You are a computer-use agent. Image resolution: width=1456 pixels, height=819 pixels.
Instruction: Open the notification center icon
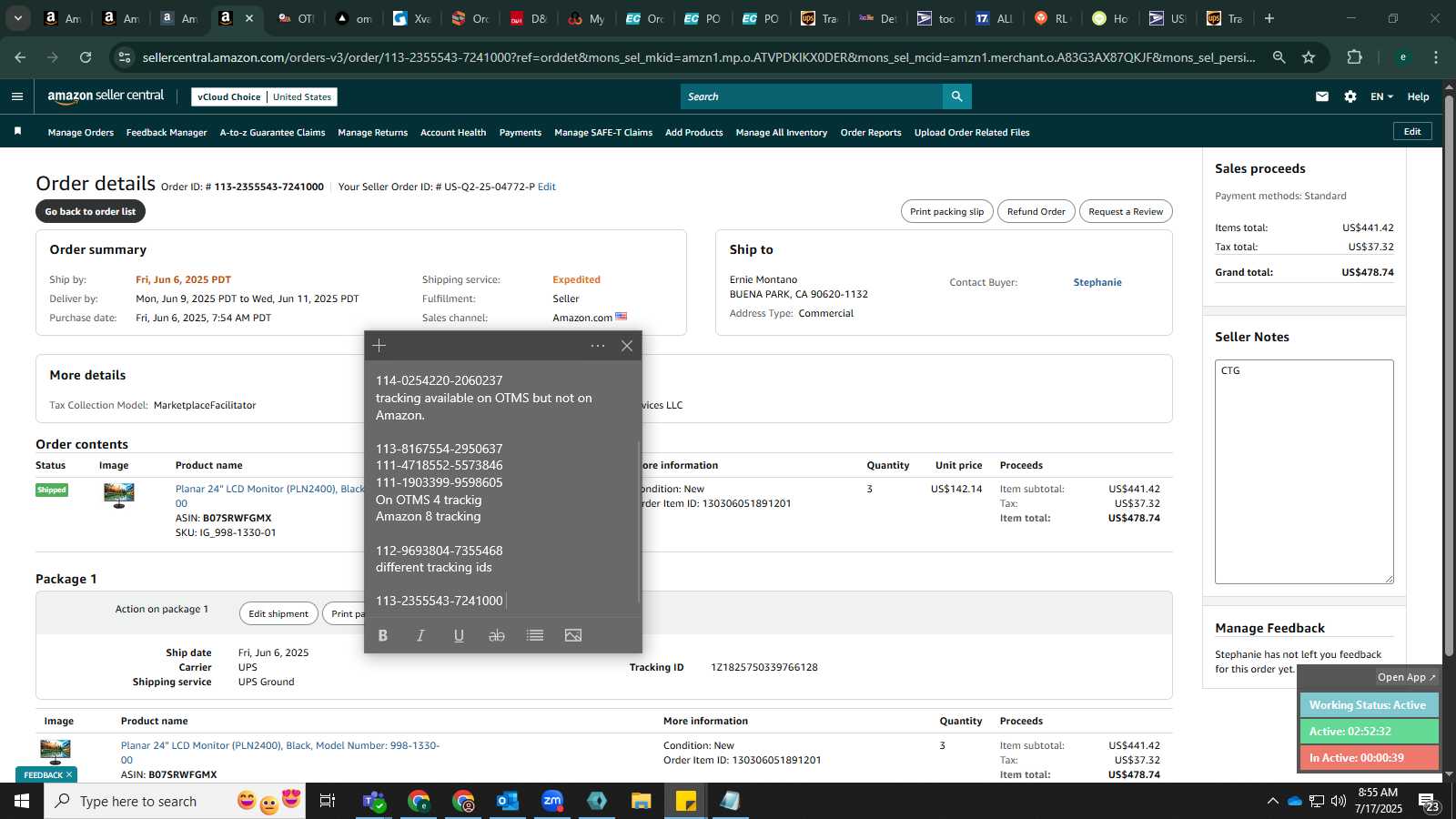tap(1428, 801)
